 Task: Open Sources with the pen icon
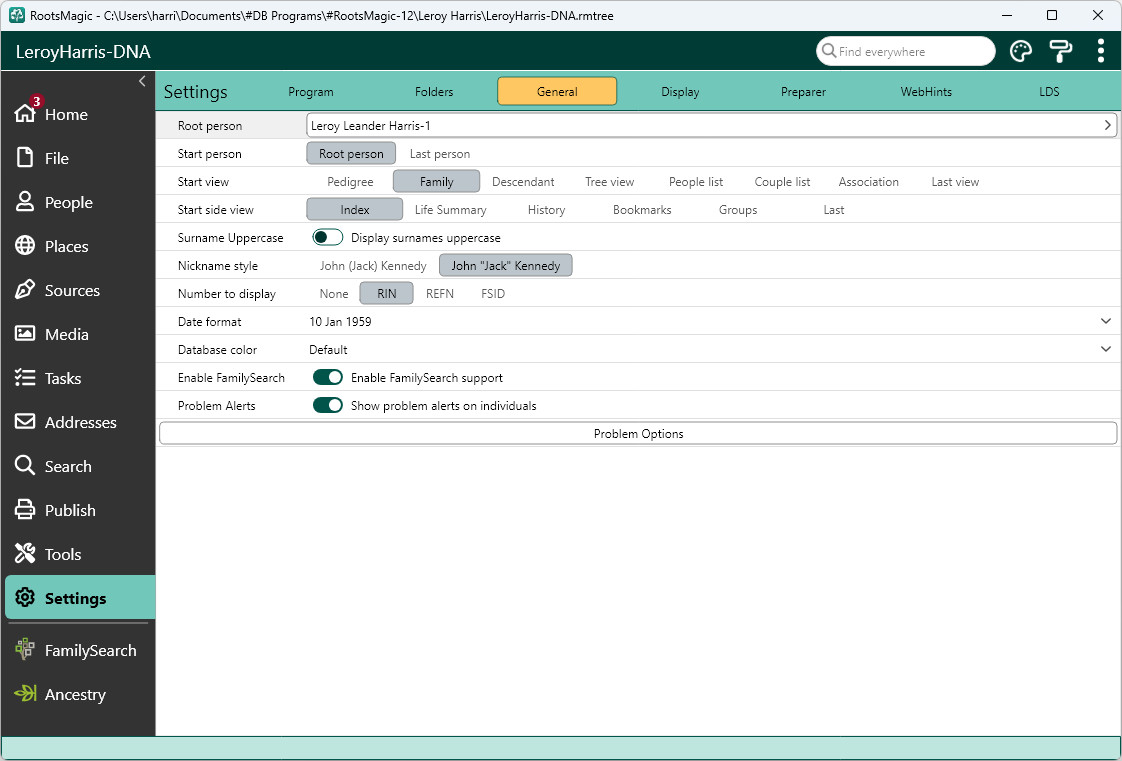[25, 290]
